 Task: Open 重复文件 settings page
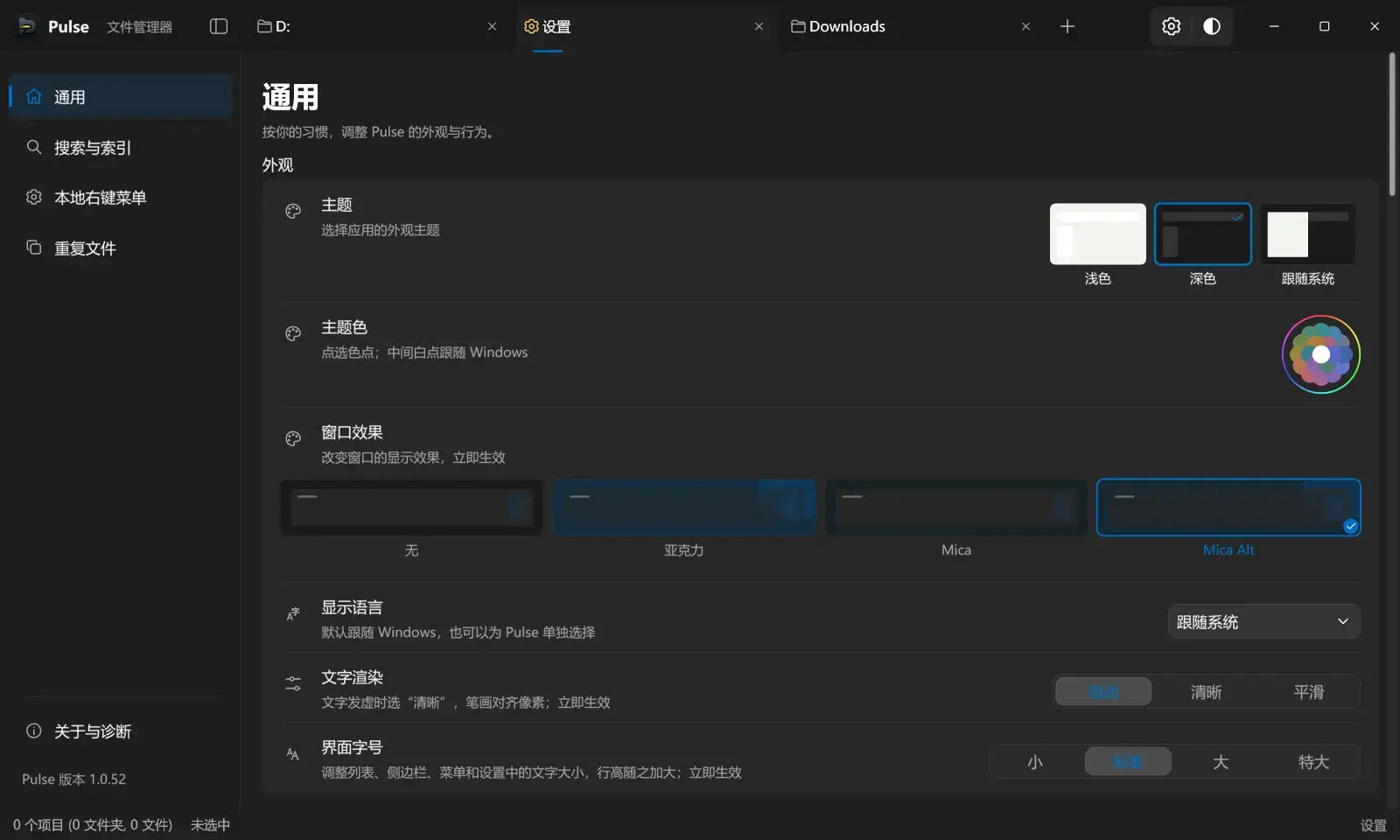(121, 248)
